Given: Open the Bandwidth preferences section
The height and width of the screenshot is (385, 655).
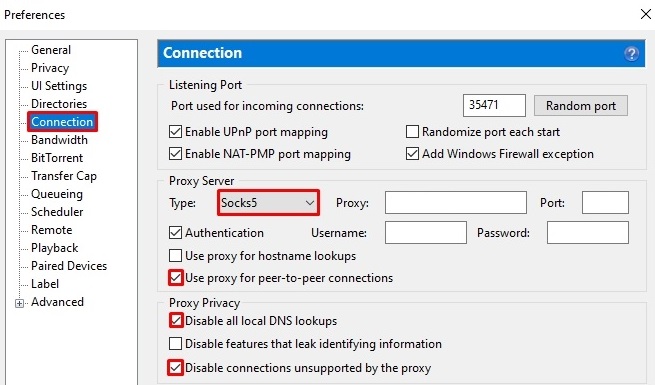Looking at the screenshot, I should point(59,140).
